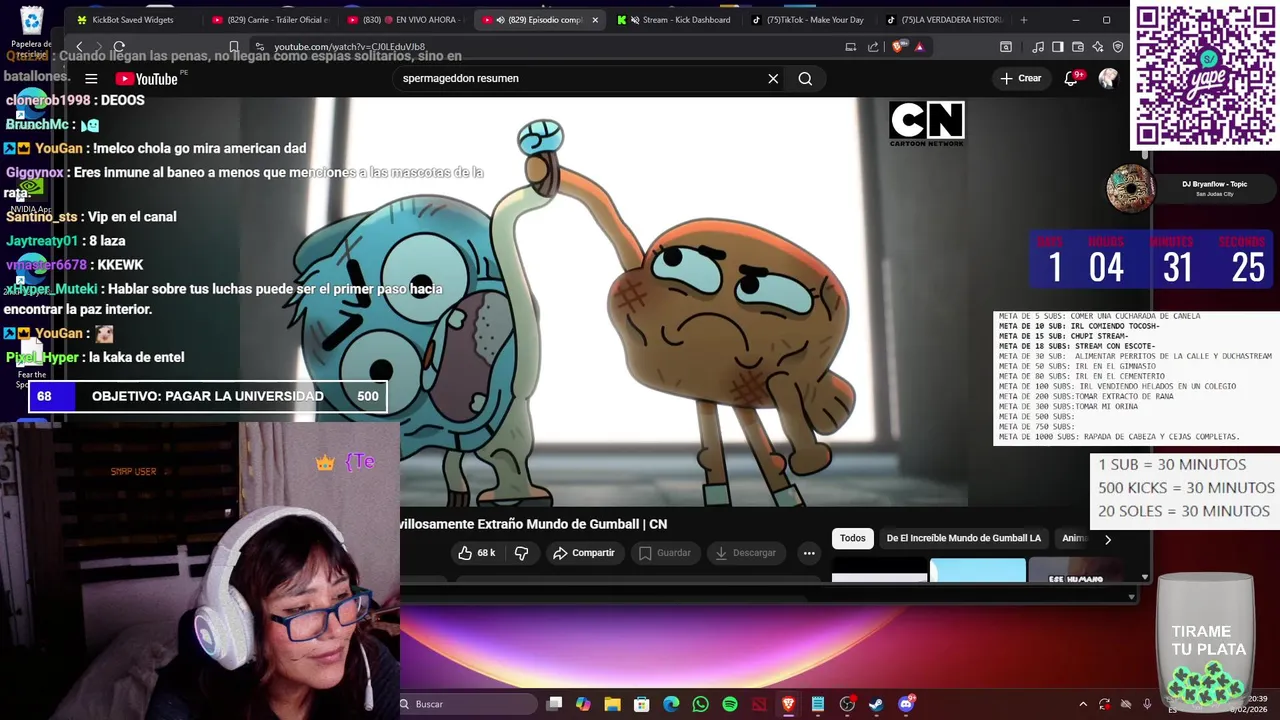This screenshot has height=720, width=1280.
Task: Click the video title mentioning Mundo de Gumball | CN
Action: click(x=533, y=524)
